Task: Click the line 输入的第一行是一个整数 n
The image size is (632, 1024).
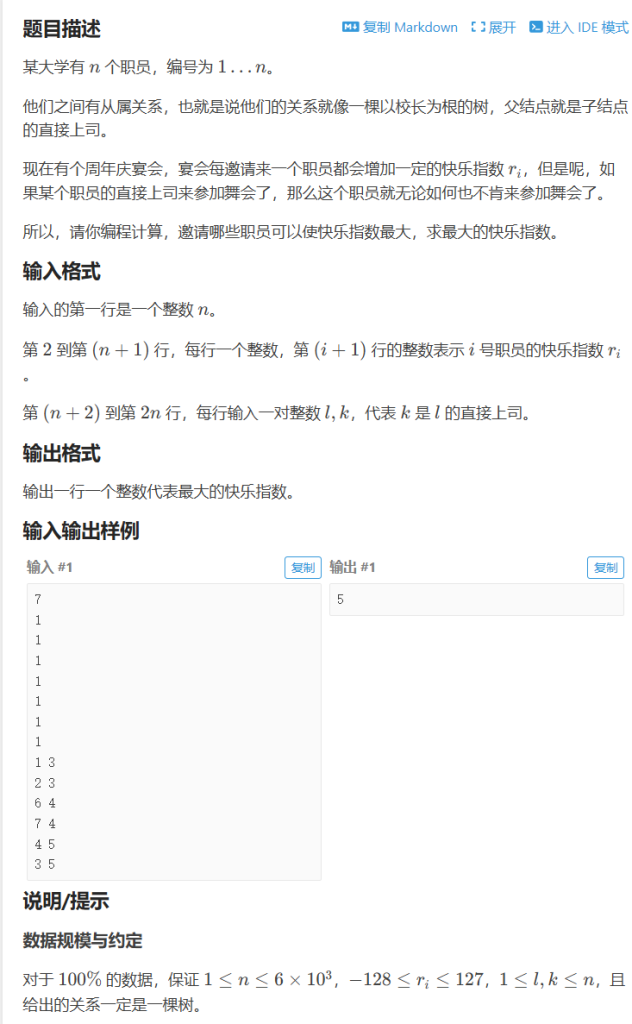Action: pyautogui.click(x=119, y=310)
